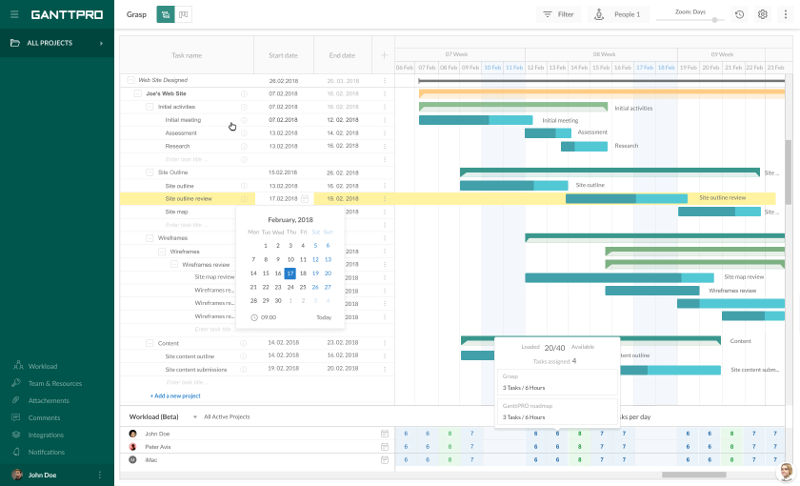Collapse Wireframes top-level group
Screen dimensions: 800x486
pos(149,238)
